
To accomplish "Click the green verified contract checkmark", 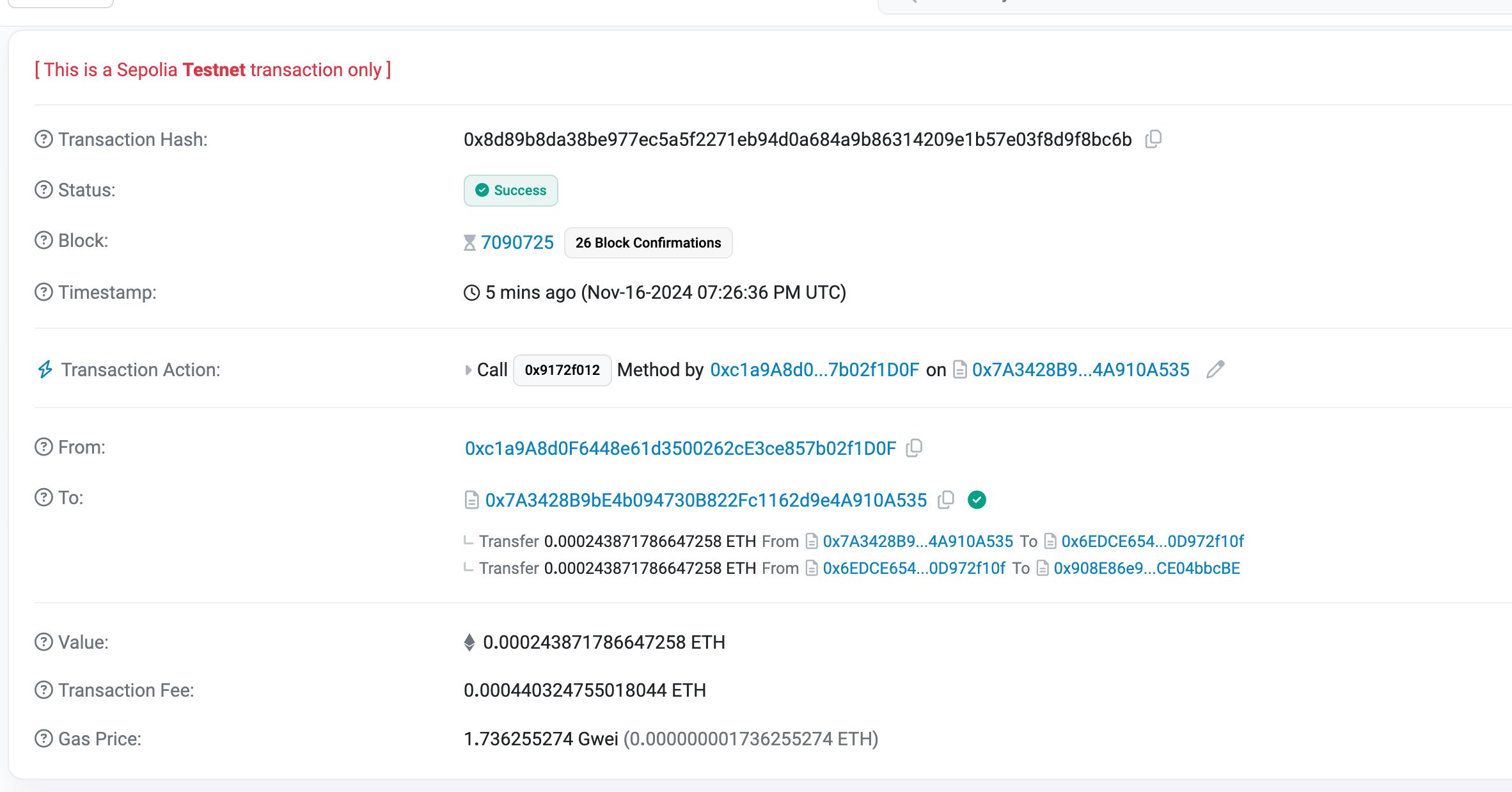I will tap(977, 500).
